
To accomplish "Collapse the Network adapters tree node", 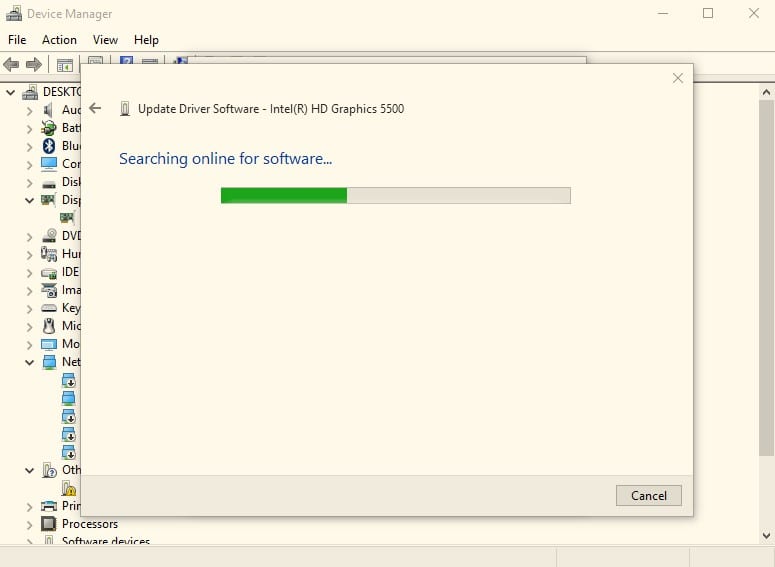I will coord(30,362).
